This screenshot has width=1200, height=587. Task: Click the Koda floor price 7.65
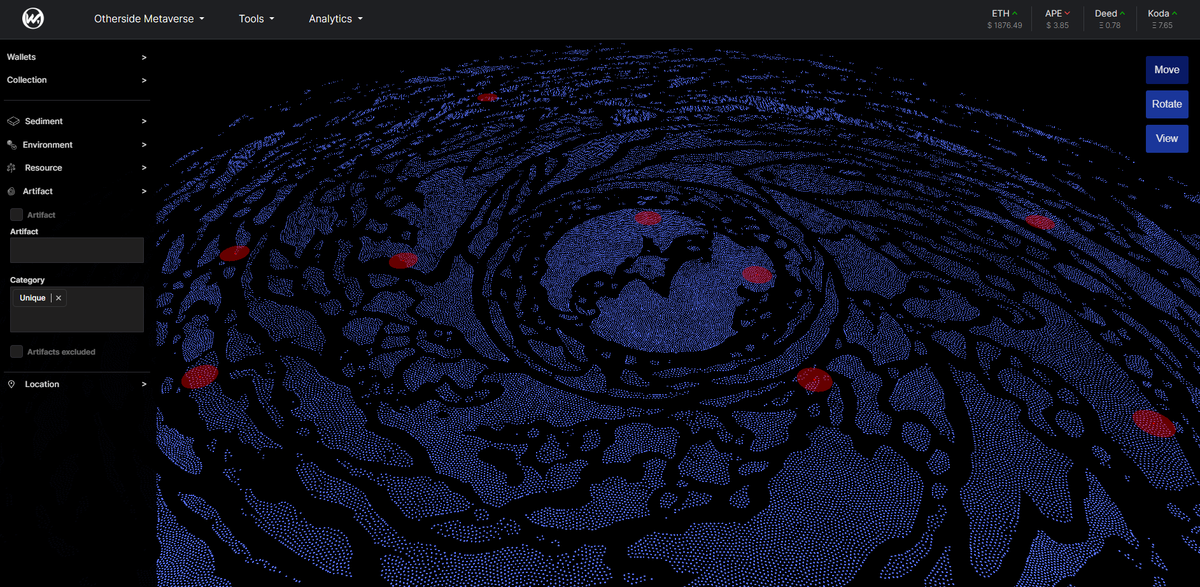click(1162, 26)
